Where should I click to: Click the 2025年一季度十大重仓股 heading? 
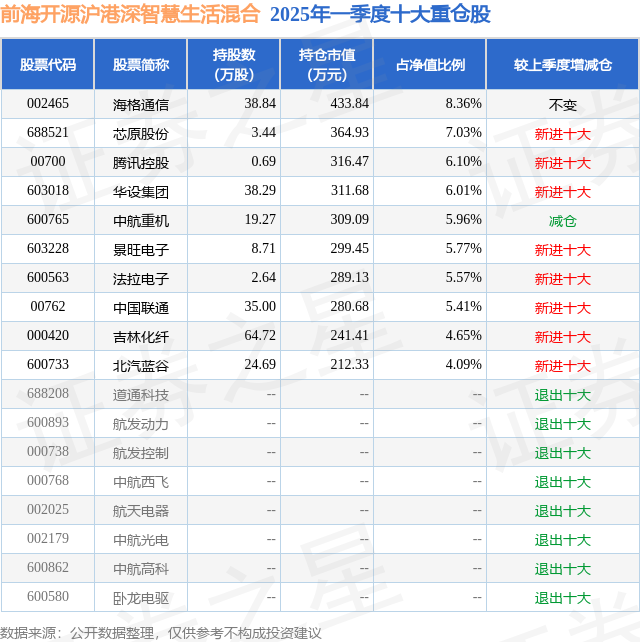[380, 14]
